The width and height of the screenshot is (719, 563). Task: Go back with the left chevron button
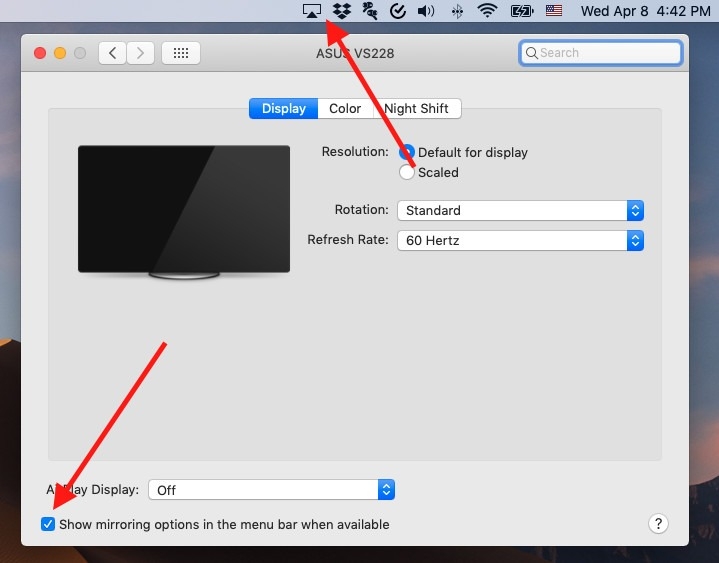click(112, 53)
